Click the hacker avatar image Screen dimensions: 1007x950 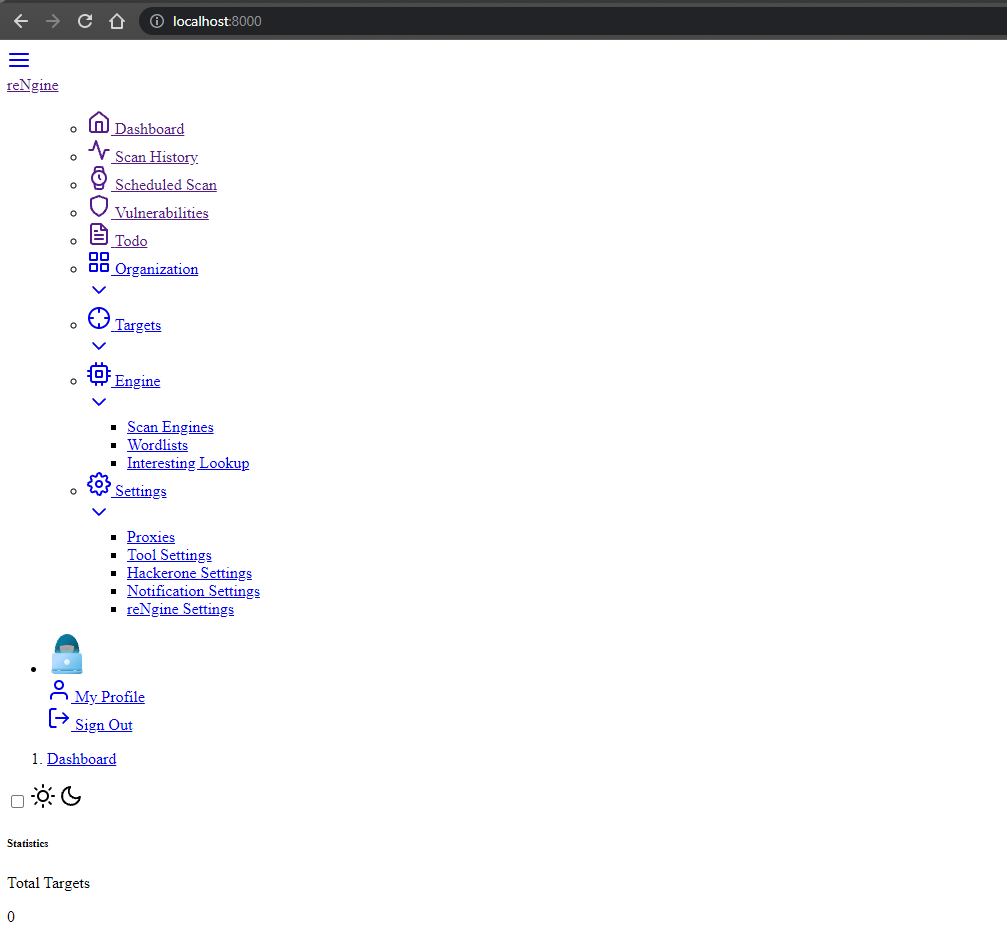tap(67, 654)
